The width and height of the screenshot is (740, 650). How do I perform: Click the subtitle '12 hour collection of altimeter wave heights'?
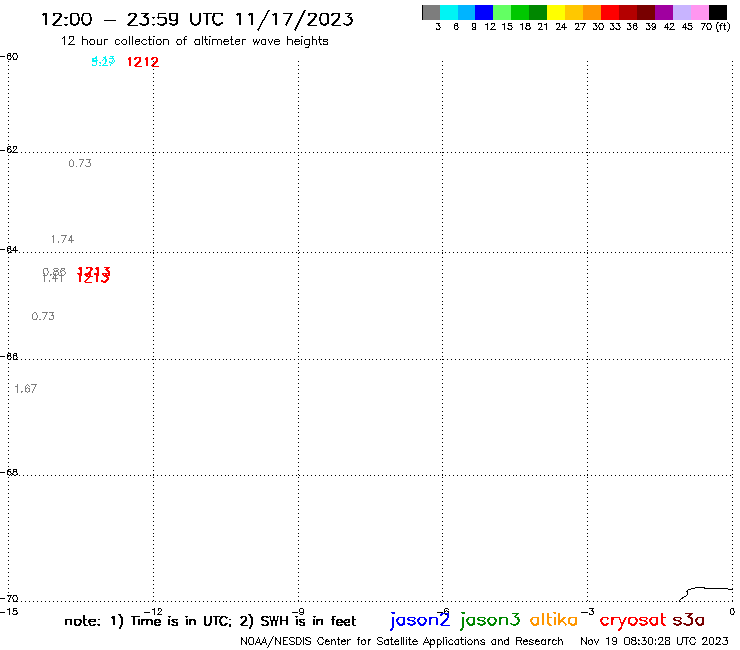tap(194, 41)
